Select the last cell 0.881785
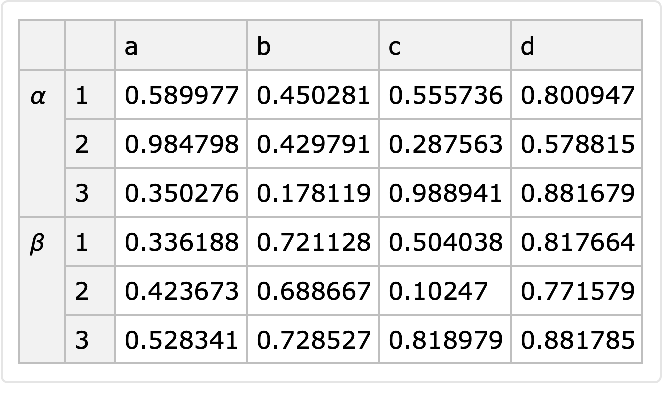The width and height of the screenshot is (664, 416). pyautogui.click(x=577, y=340)
